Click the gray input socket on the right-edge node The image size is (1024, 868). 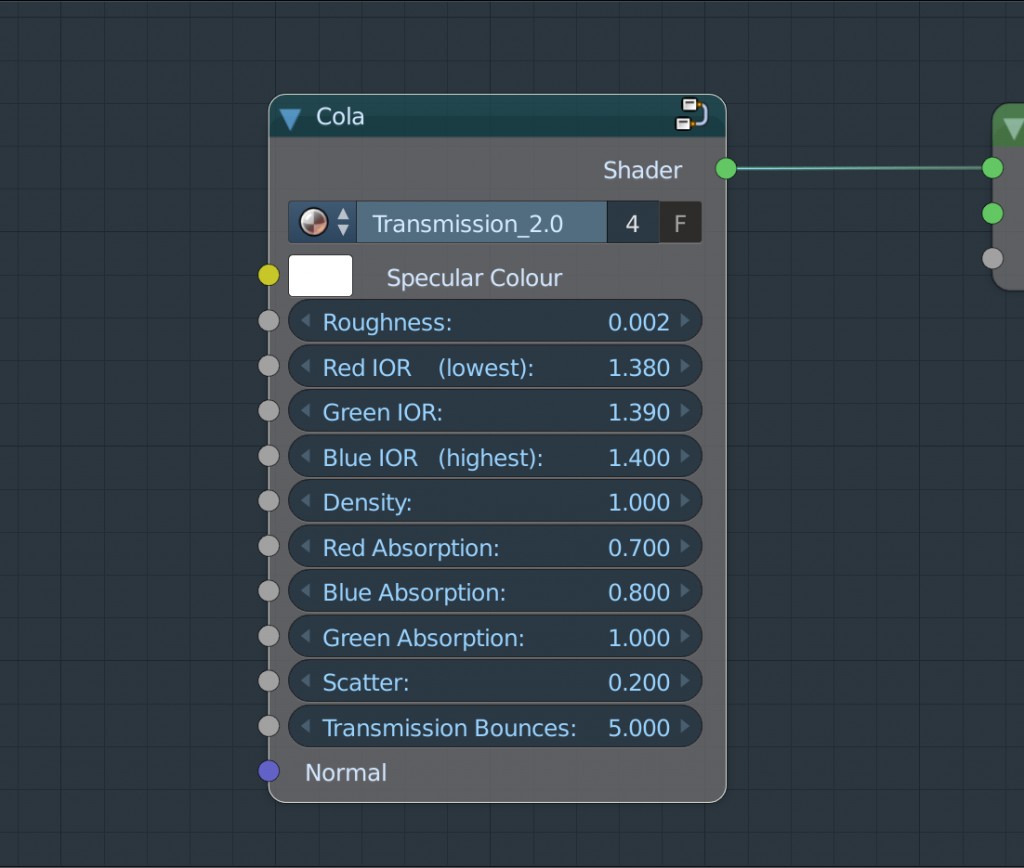click(992, 258)
